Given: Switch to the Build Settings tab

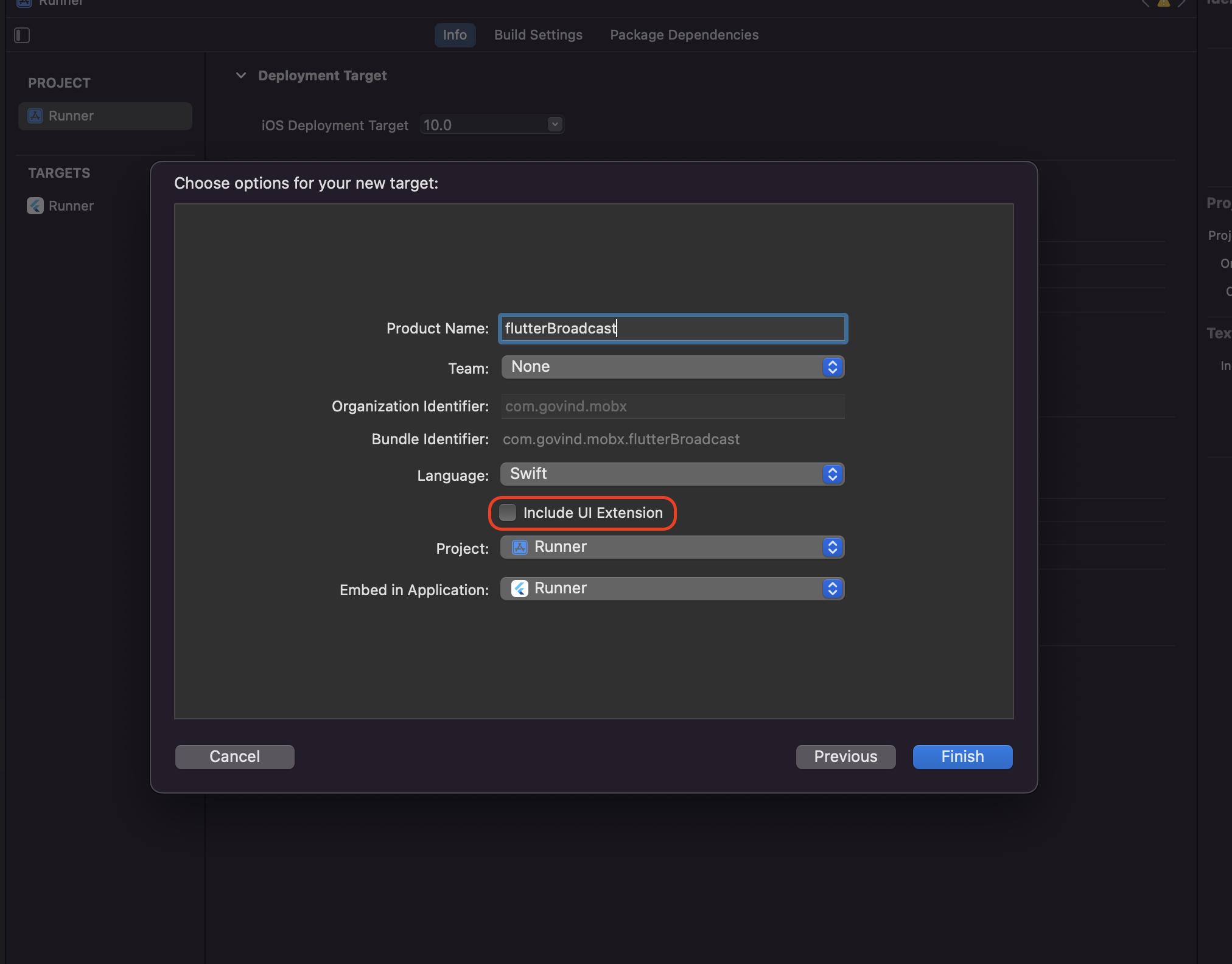Looking at the screenshot, I should coord(537,35).
